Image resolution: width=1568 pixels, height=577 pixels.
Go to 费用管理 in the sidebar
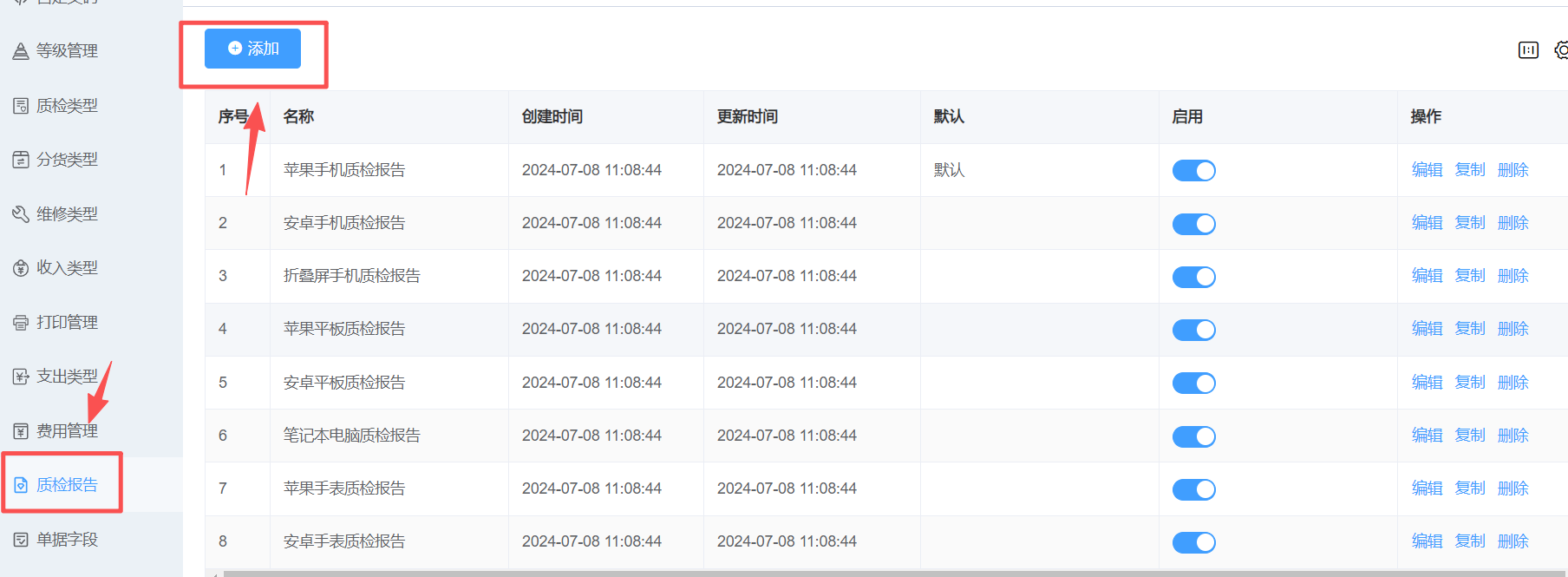67,431
